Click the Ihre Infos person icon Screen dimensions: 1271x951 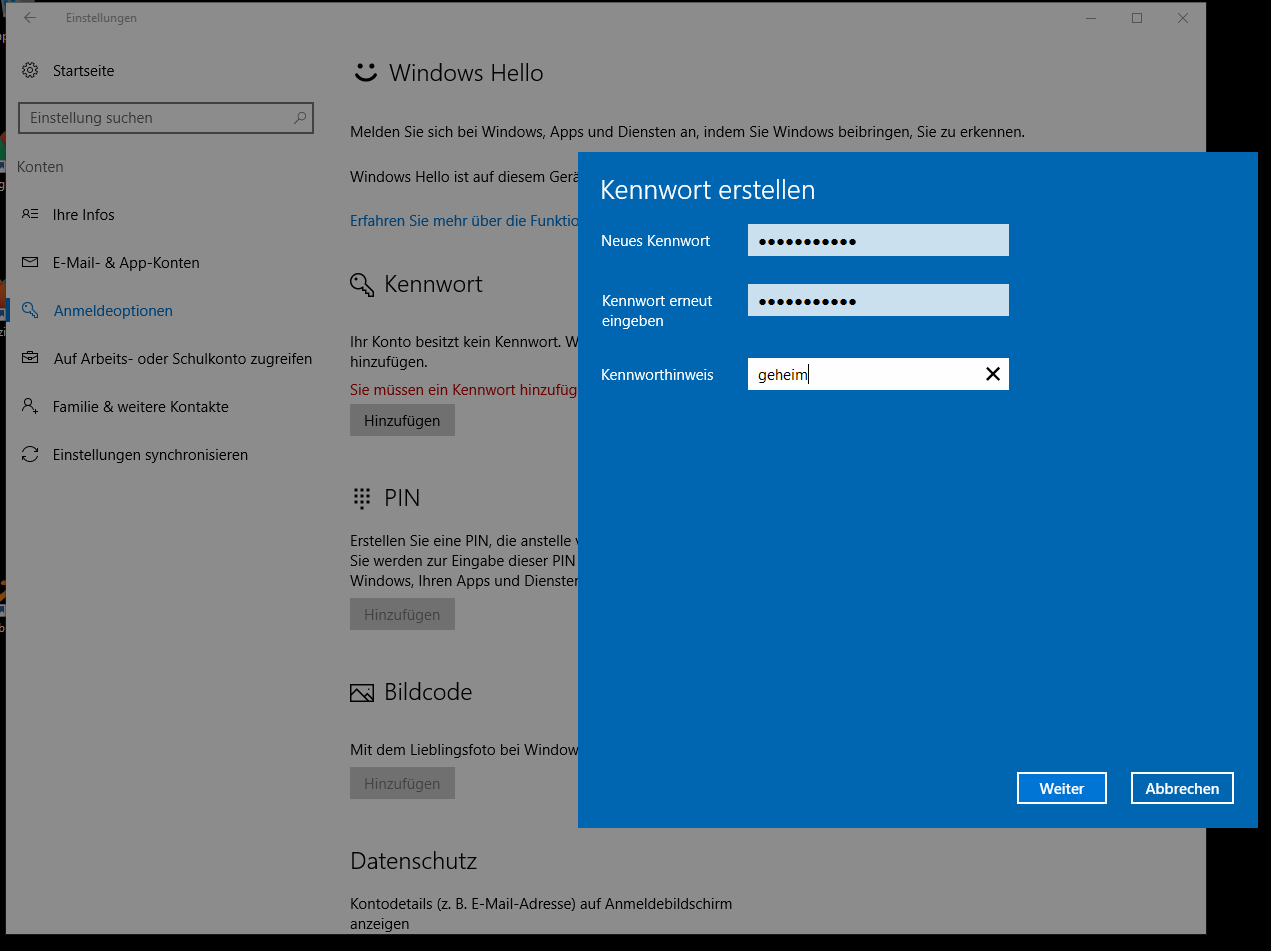click(x=30, y=215)
